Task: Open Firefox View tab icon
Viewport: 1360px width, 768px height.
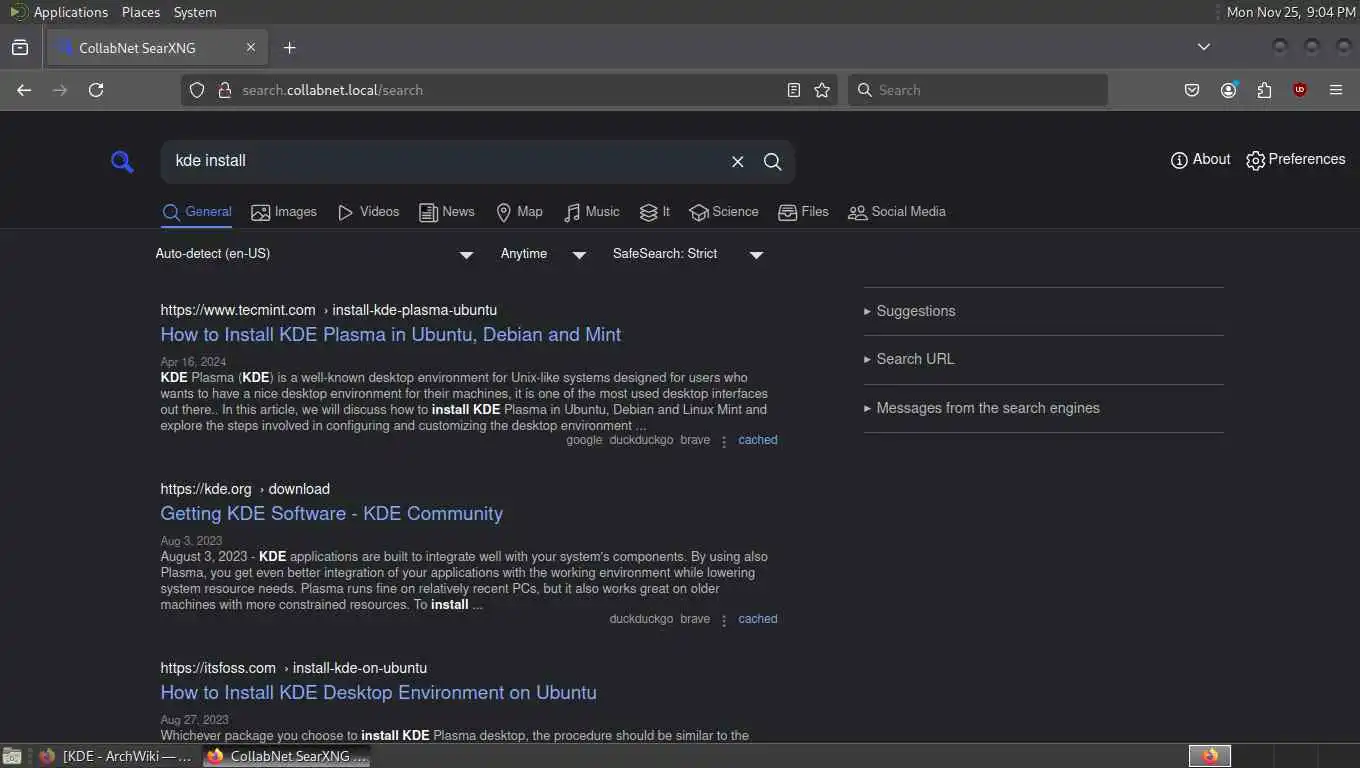Action: pos(20,47)
